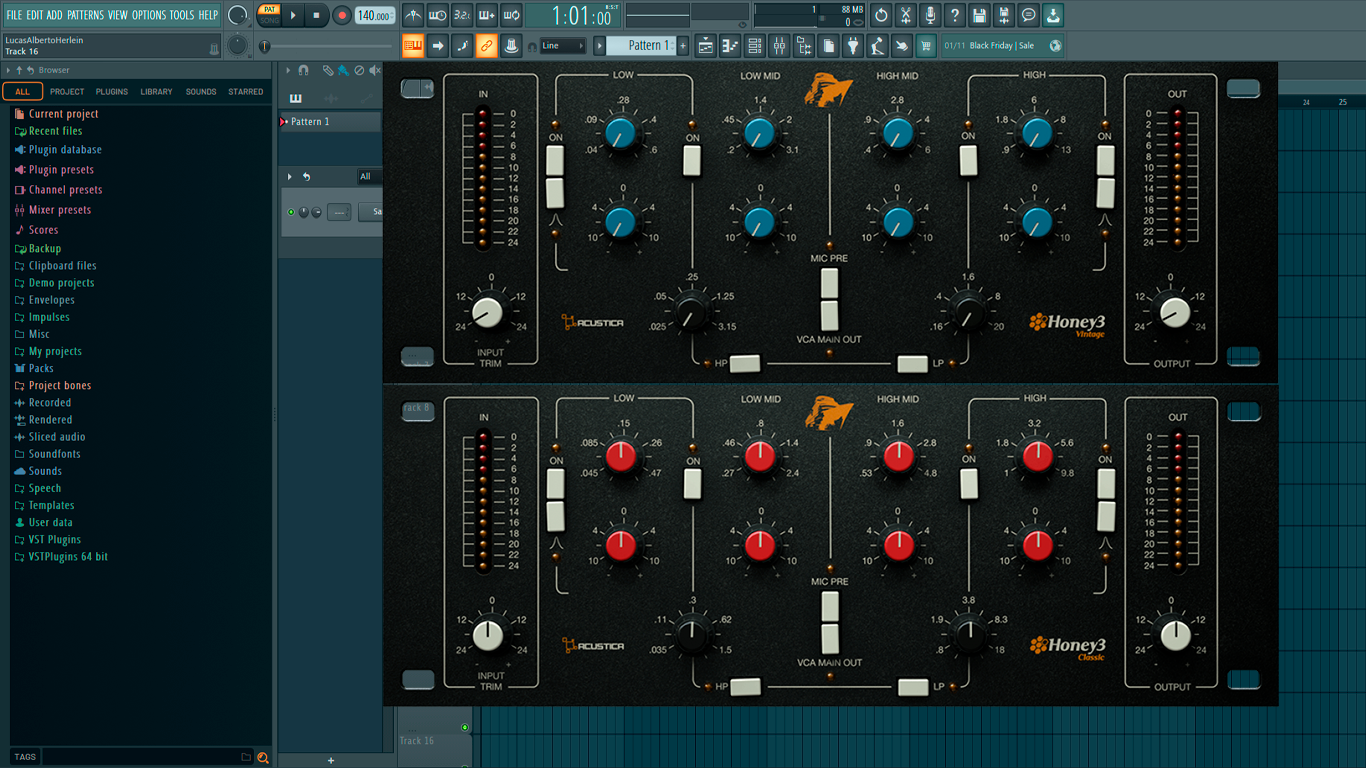Open the piano roll view icon
The height and width of the screenshot is (768, 1366).
(730, 45)
